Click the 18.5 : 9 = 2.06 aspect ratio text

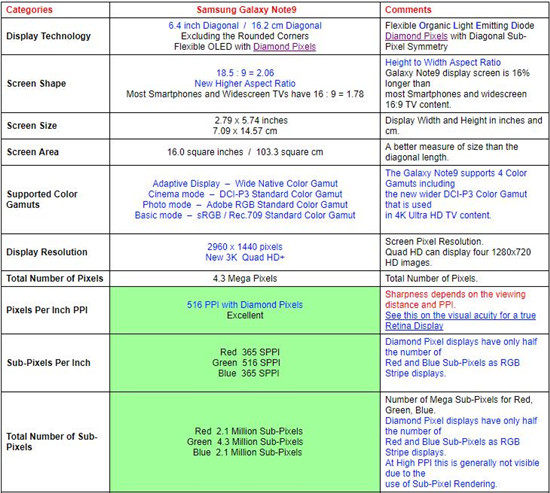245,73
